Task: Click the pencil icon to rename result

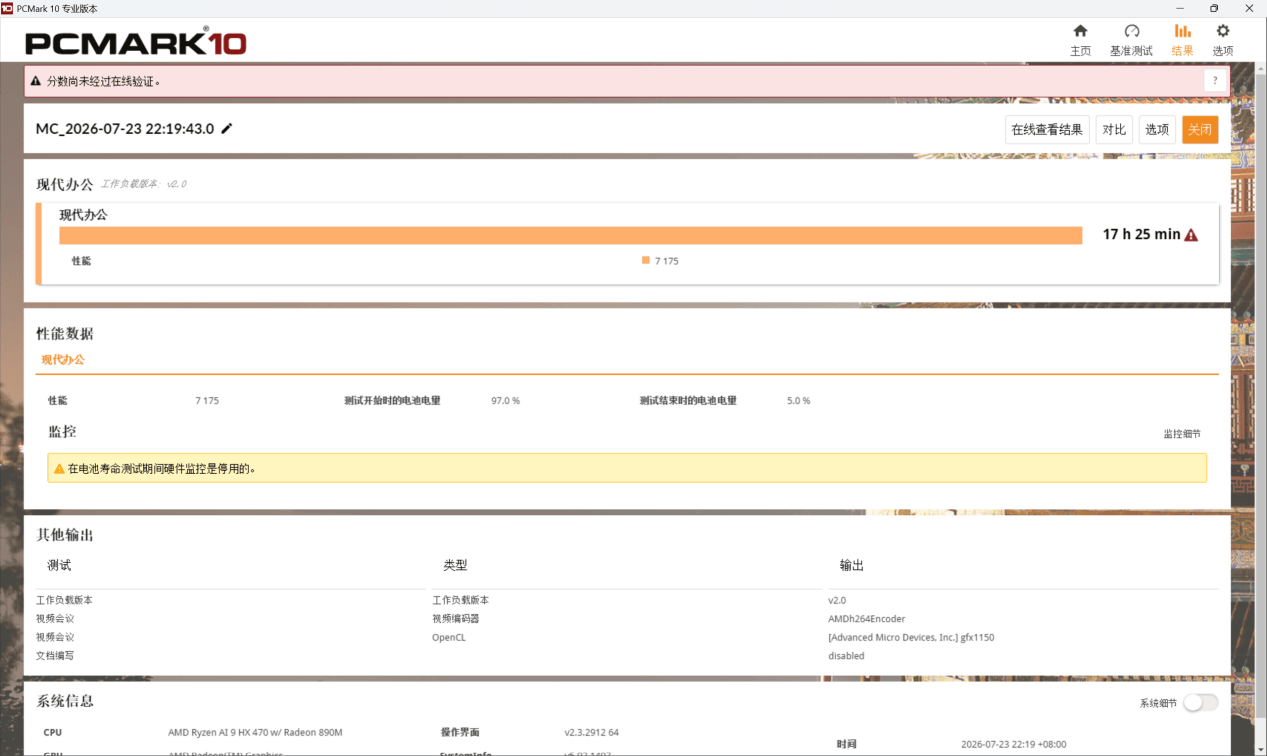Action: pos(227,129)
